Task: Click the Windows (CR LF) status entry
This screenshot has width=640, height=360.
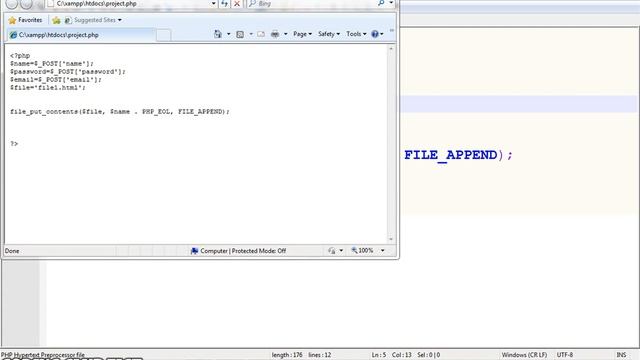Action: click(x=524, y=355)
